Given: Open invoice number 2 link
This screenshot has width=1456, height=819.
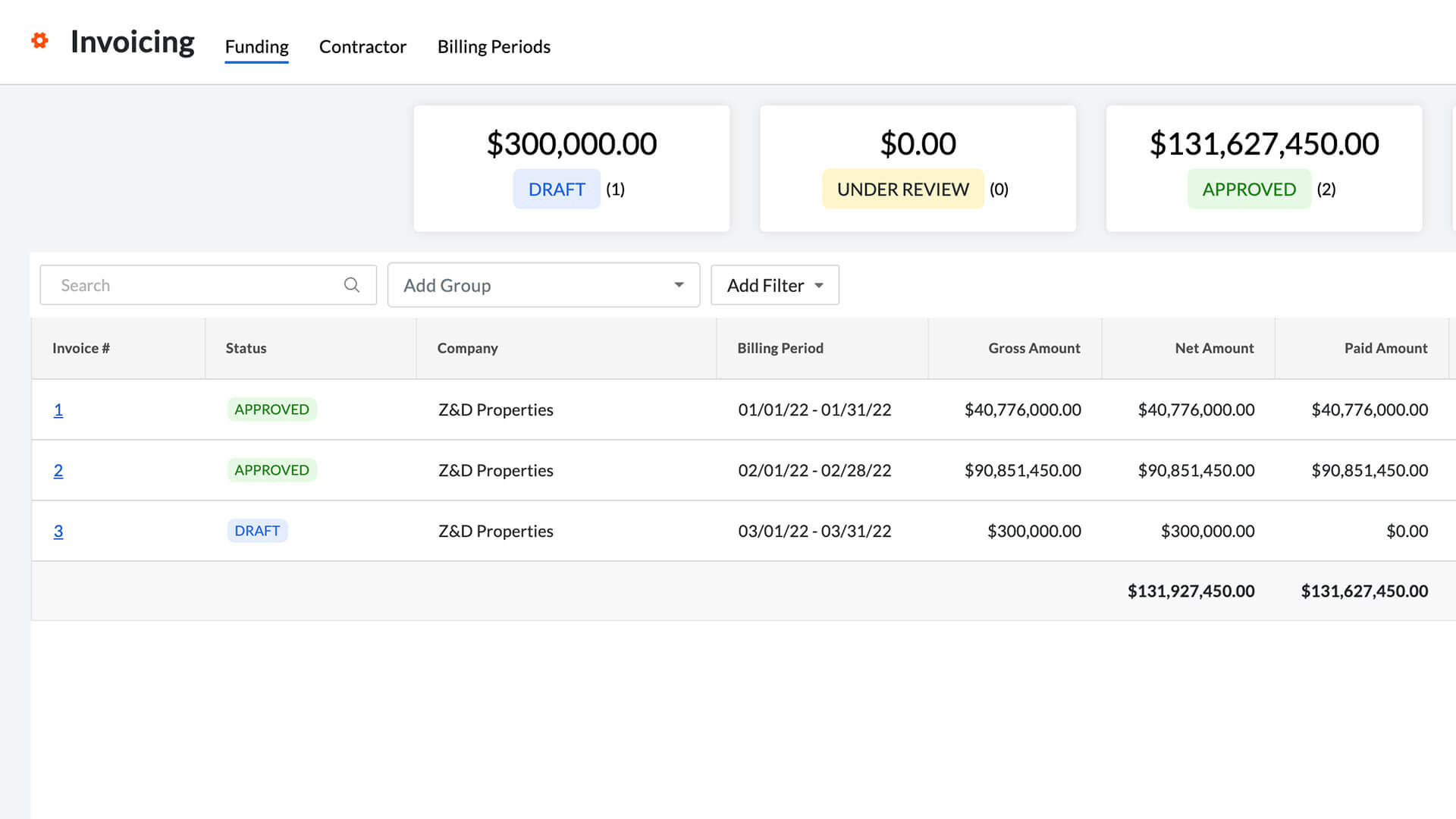Looking at the screenshot, I should [x=58, y=471].
